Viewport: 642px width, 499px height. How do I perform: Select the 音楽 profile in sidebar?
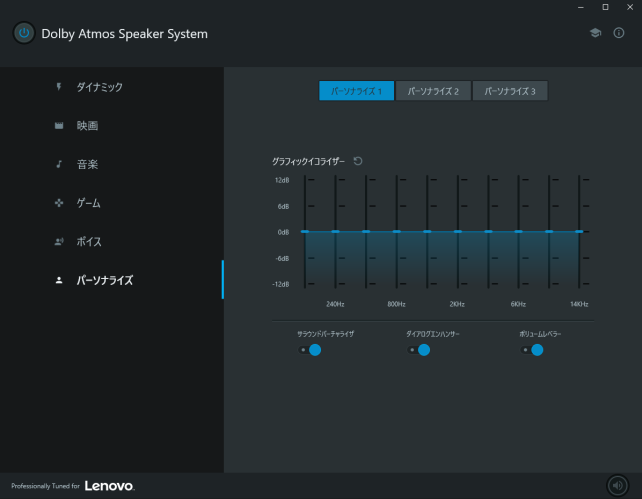pos(88,164)
